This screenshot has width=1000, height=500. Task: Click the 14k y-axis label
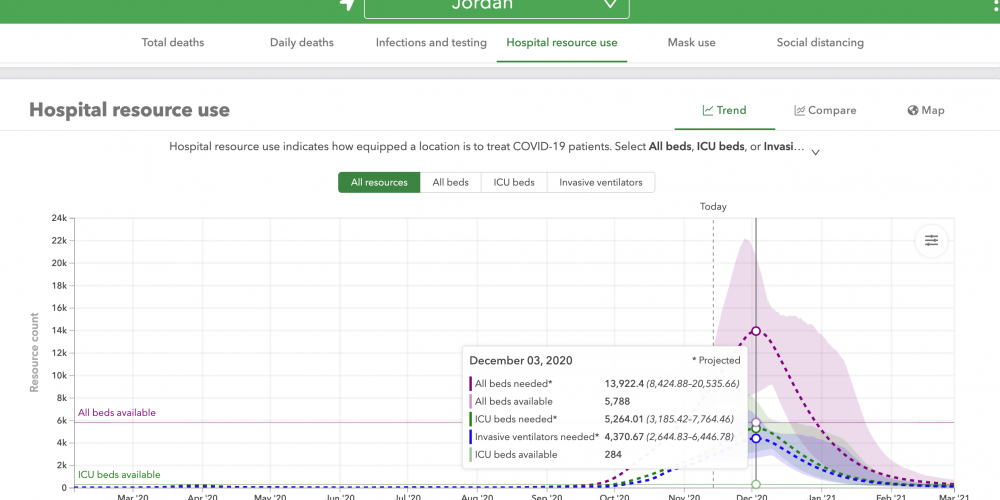[59, 330]
